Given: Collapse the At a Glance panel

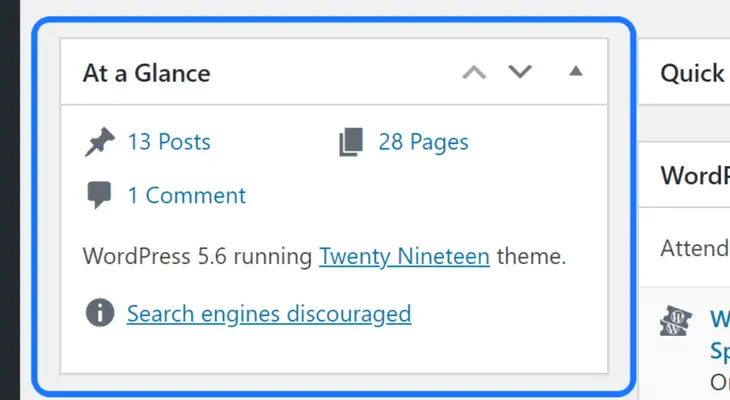Looking at the screenshot, I should 575,71.
